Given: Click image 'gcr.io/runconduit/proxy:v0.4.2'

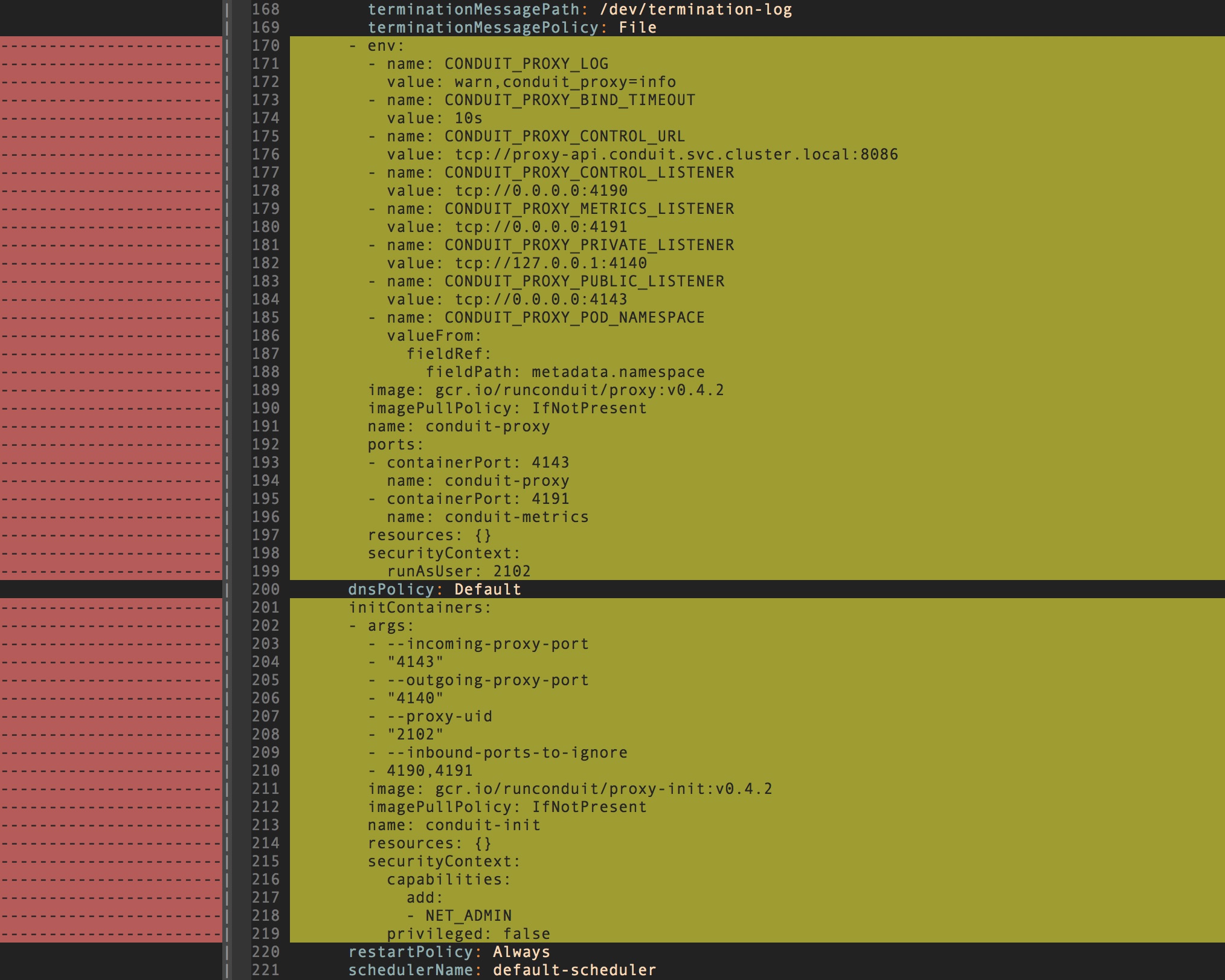Looking at the screenshot, I should tap(580, 390).
